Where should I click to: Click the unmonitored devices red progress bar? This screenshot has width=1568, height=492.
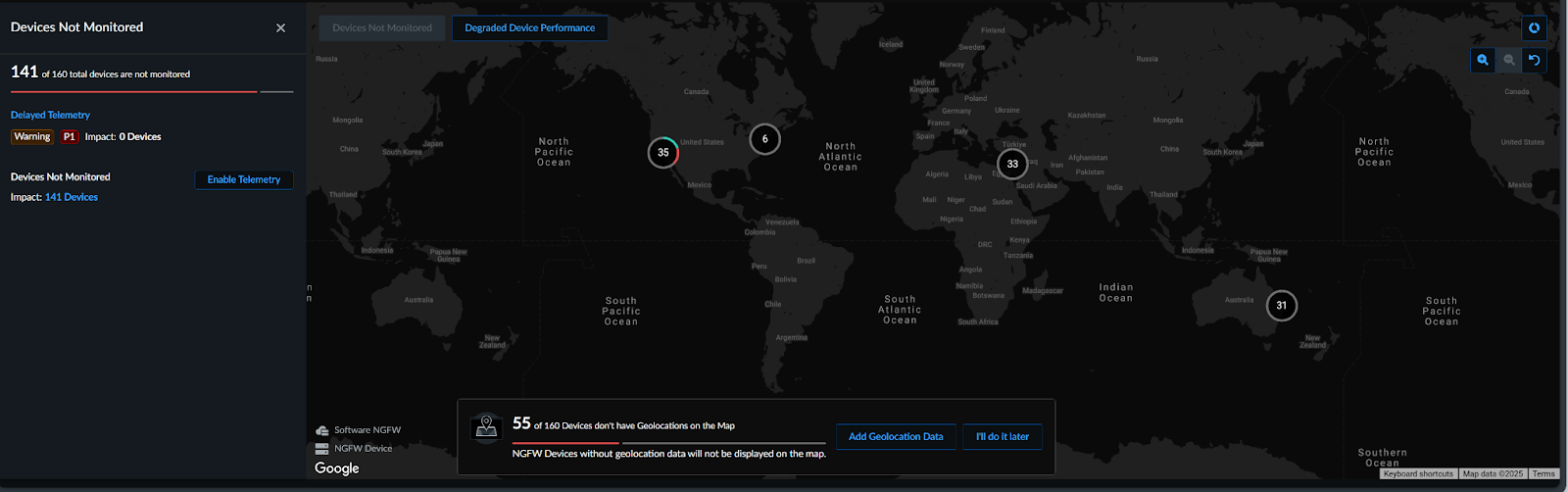pyautogui.click(x=133, y=92)
